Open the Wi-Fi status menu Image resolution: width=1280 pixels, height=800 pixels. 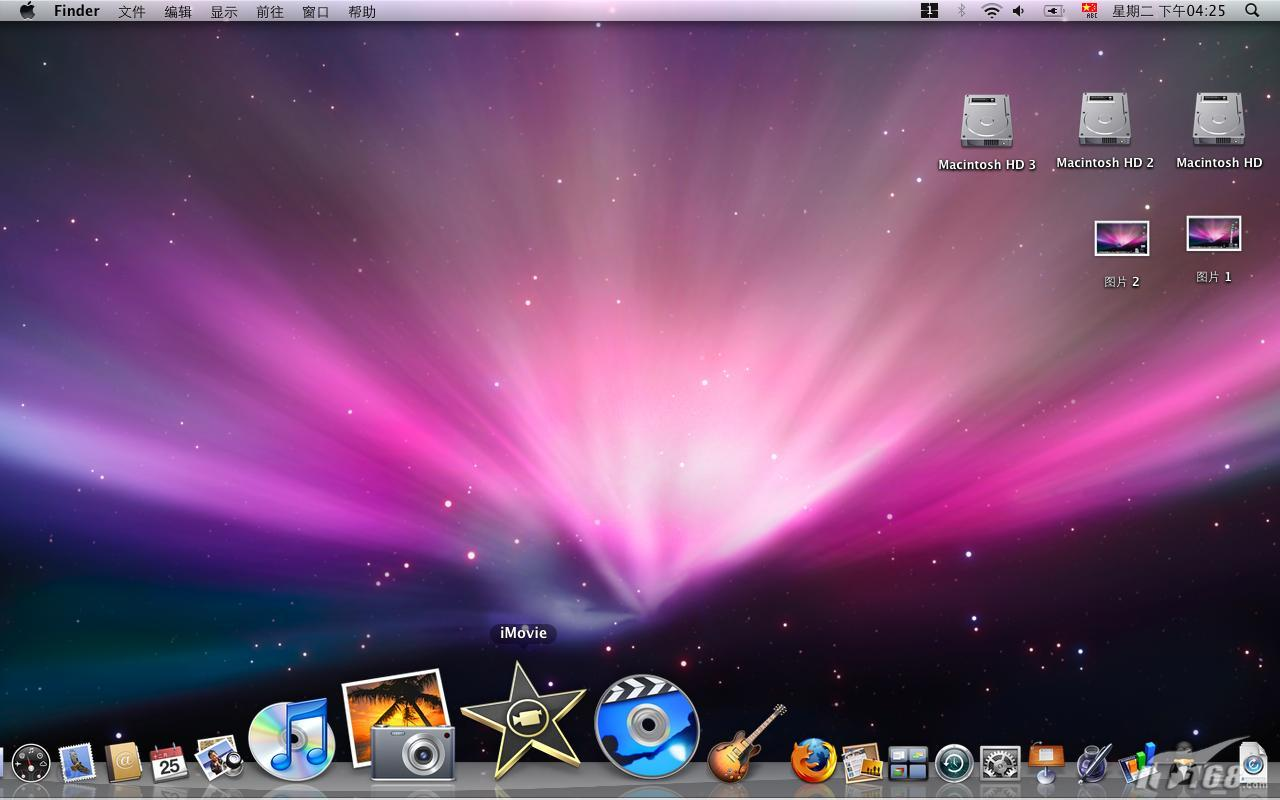click(x=991, y=11)
